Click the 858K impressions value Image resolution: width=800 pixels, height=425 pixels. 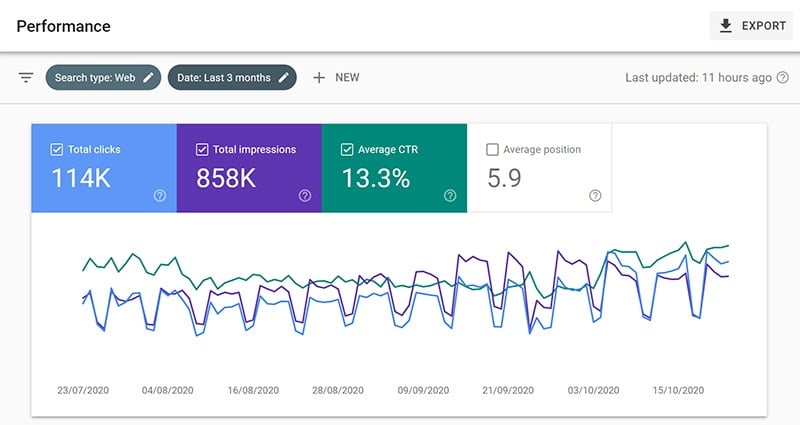tap(226, 178)
